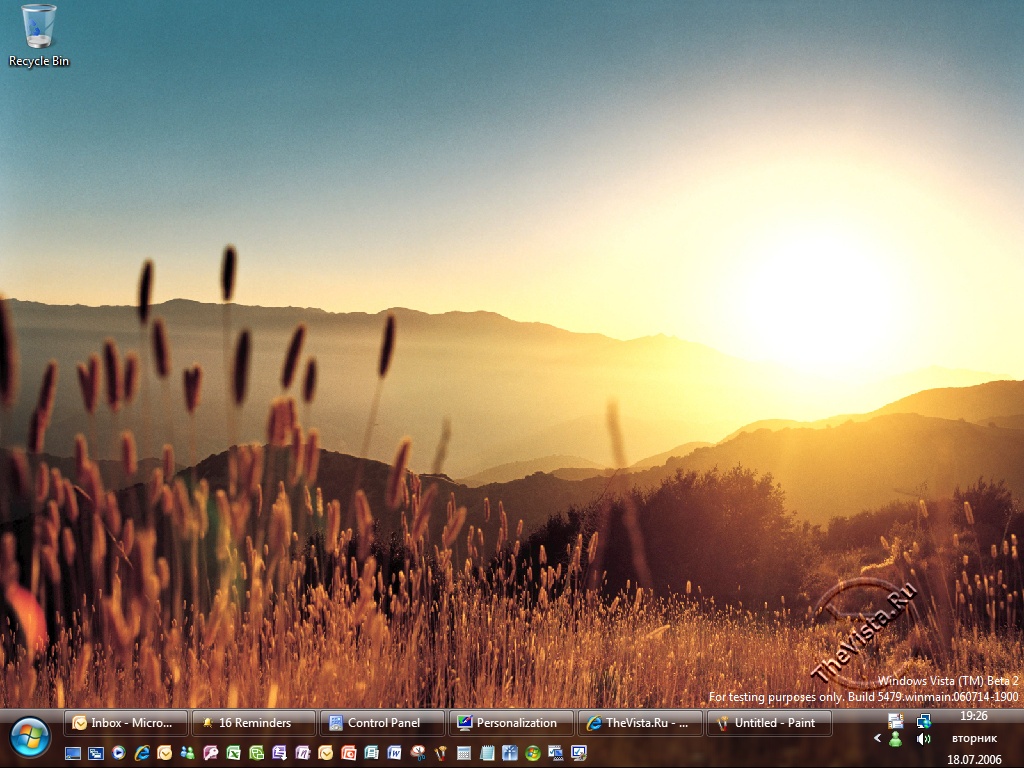This screenshot has height=768, width=1024.
Task: Click the clock showing 19:26
Action: pos(973,716)
